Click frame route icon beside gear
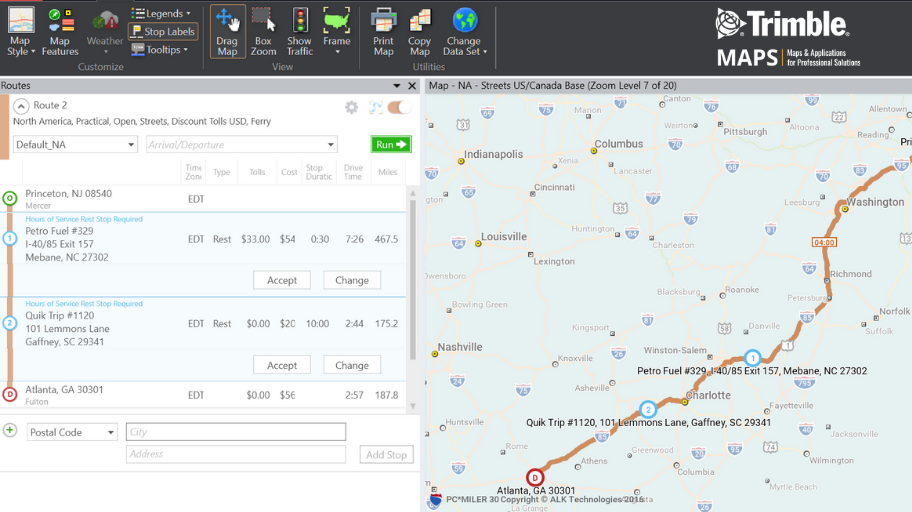This screenshot has height=512, width=912. tap(376, 107)
